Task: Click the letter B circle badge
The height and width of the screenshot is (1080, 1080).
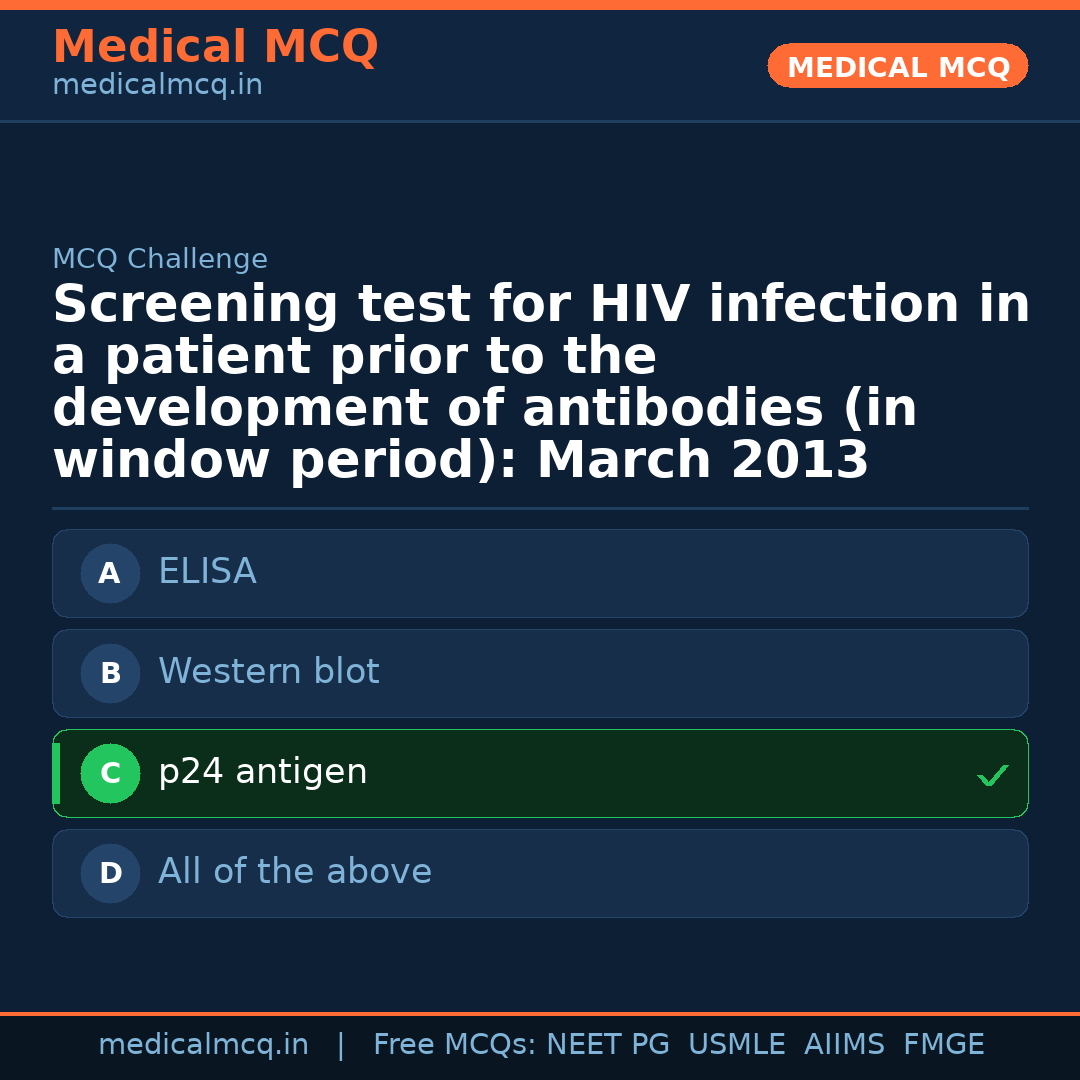Action: [x=110, y=673]
